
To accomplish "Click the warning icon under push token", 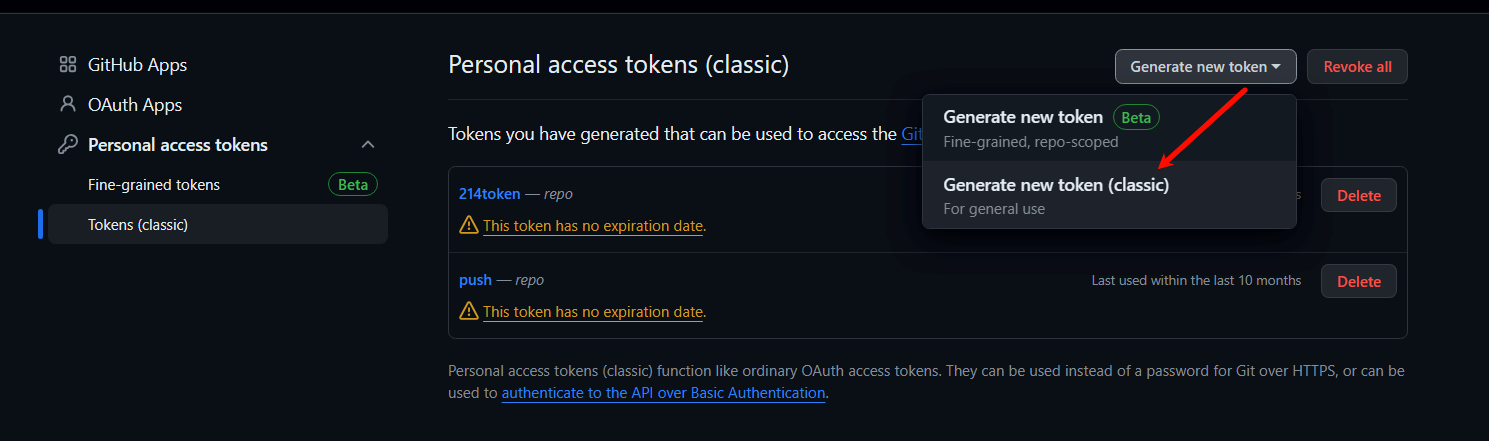I will point(468,311).
